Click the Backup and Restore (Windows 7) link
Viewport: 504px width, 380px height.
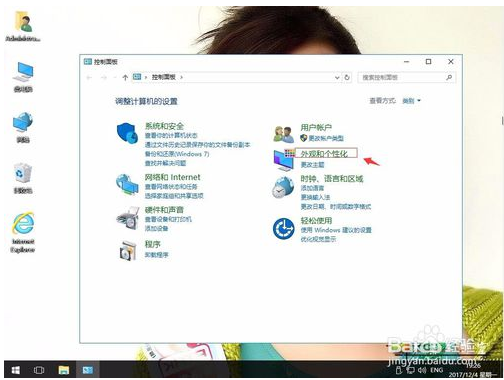[177, 154]
